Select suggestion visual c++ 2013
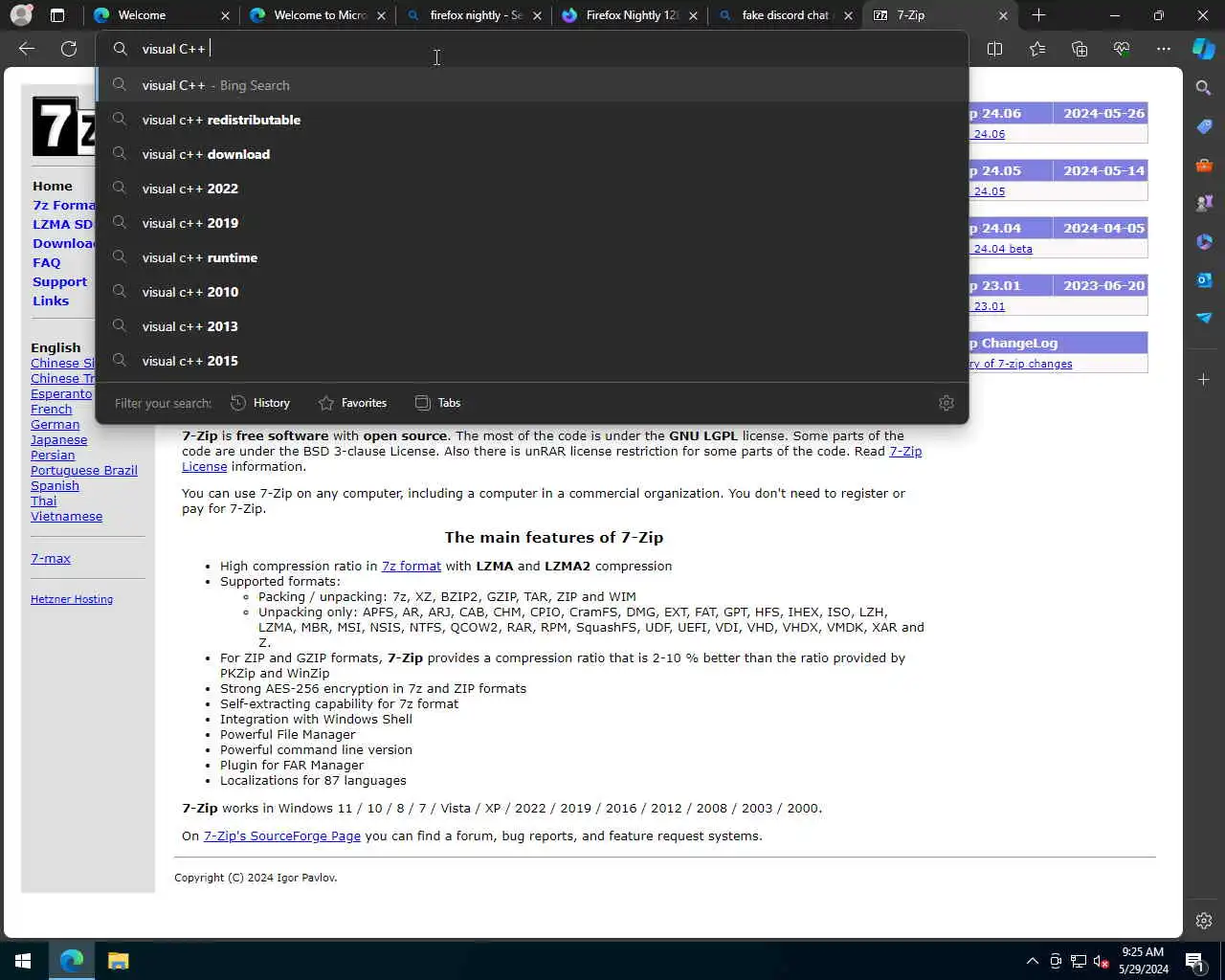Viewport: 1225px width, 980px height. click(532, 326)
